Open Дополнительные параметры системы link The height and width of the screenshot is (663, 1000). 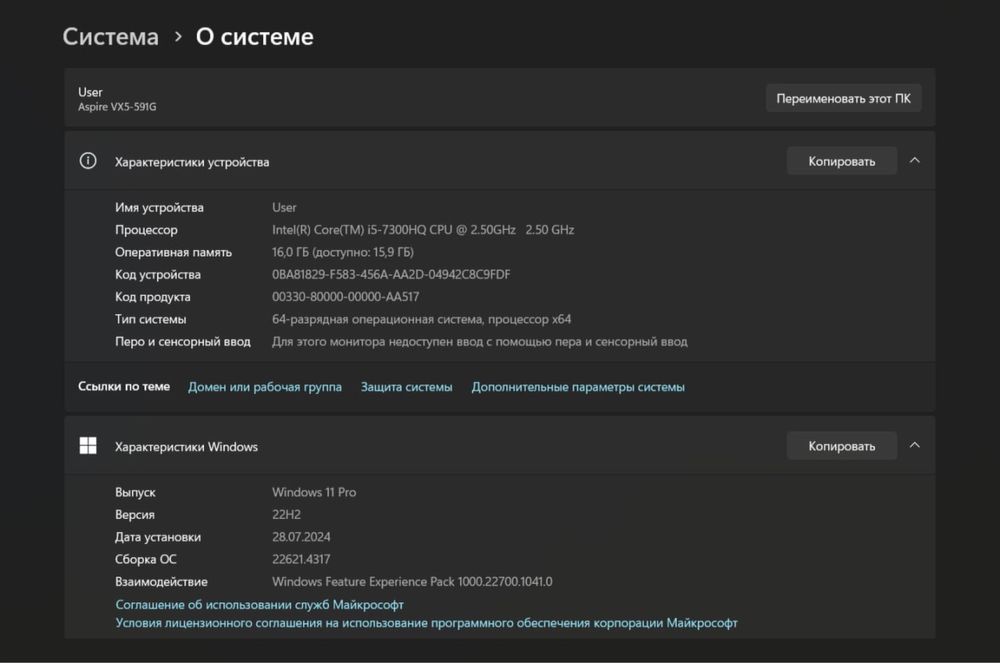(578, 387)
